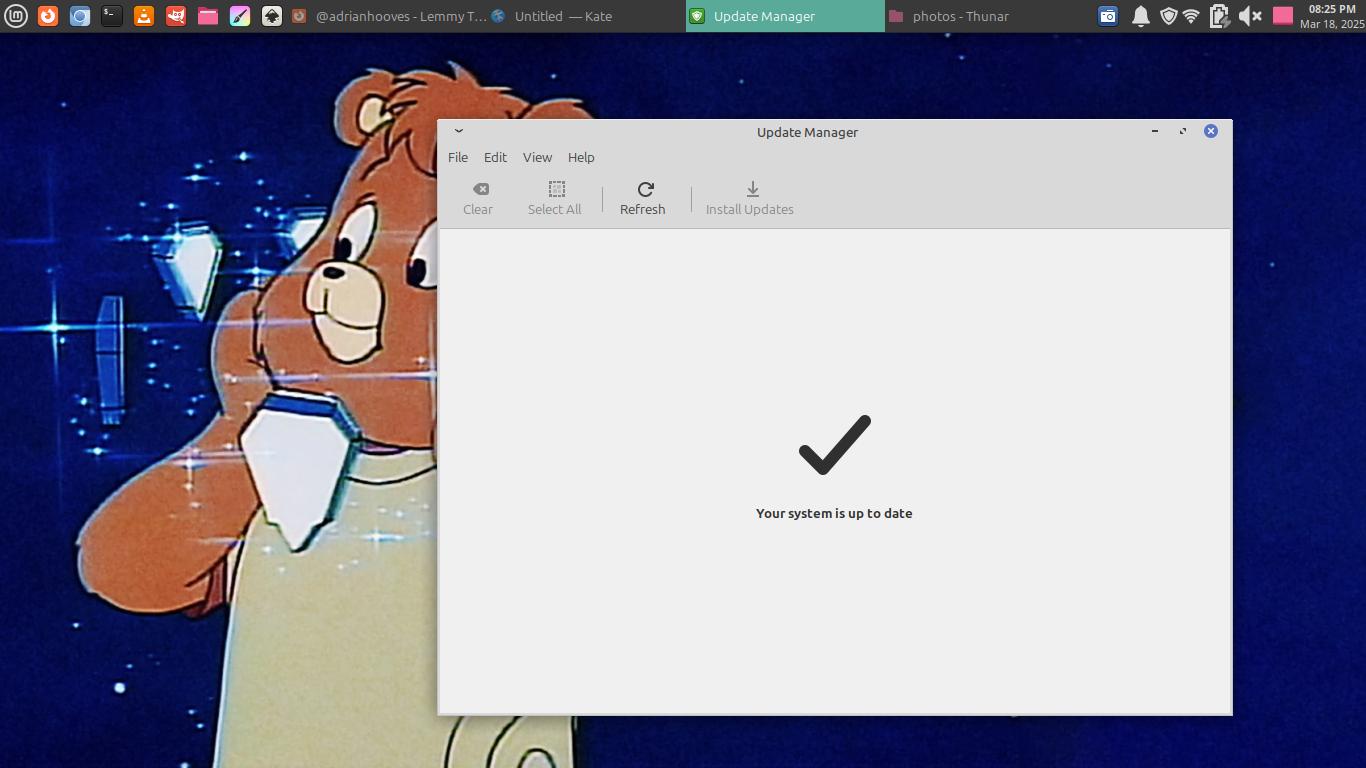This screenshot has height=768, width=1366.
Task: Open the terminal launcher
Action: (x=112, y=16)
